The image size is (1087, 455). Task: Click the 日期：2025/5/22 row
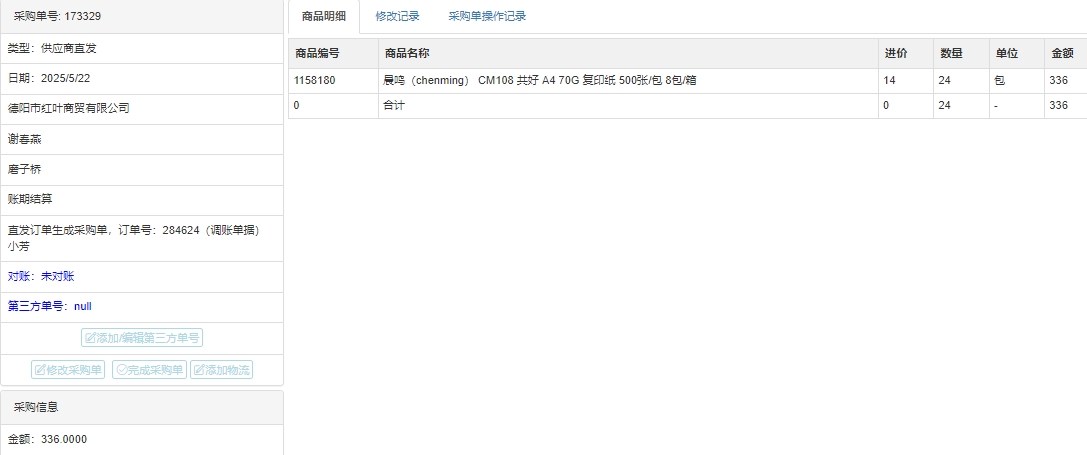pyautogui.click(x=142, y=78)
